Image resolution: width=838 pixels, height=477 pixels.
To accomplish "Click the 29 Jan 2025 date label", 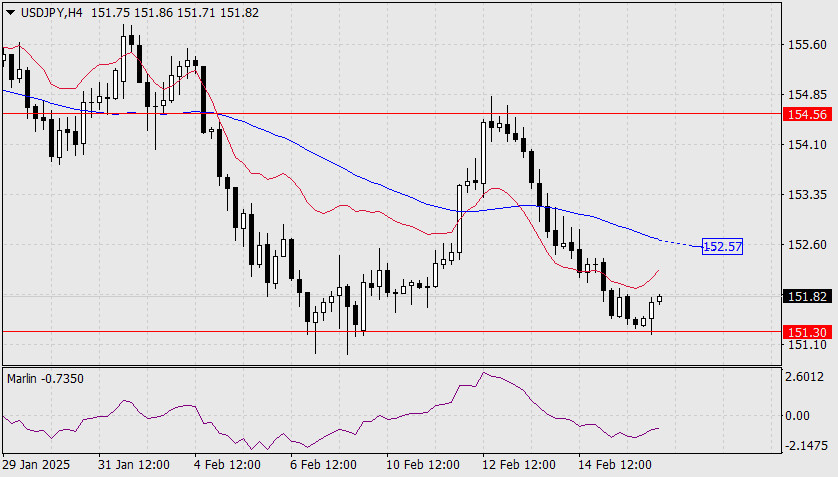I will [36, 465].
